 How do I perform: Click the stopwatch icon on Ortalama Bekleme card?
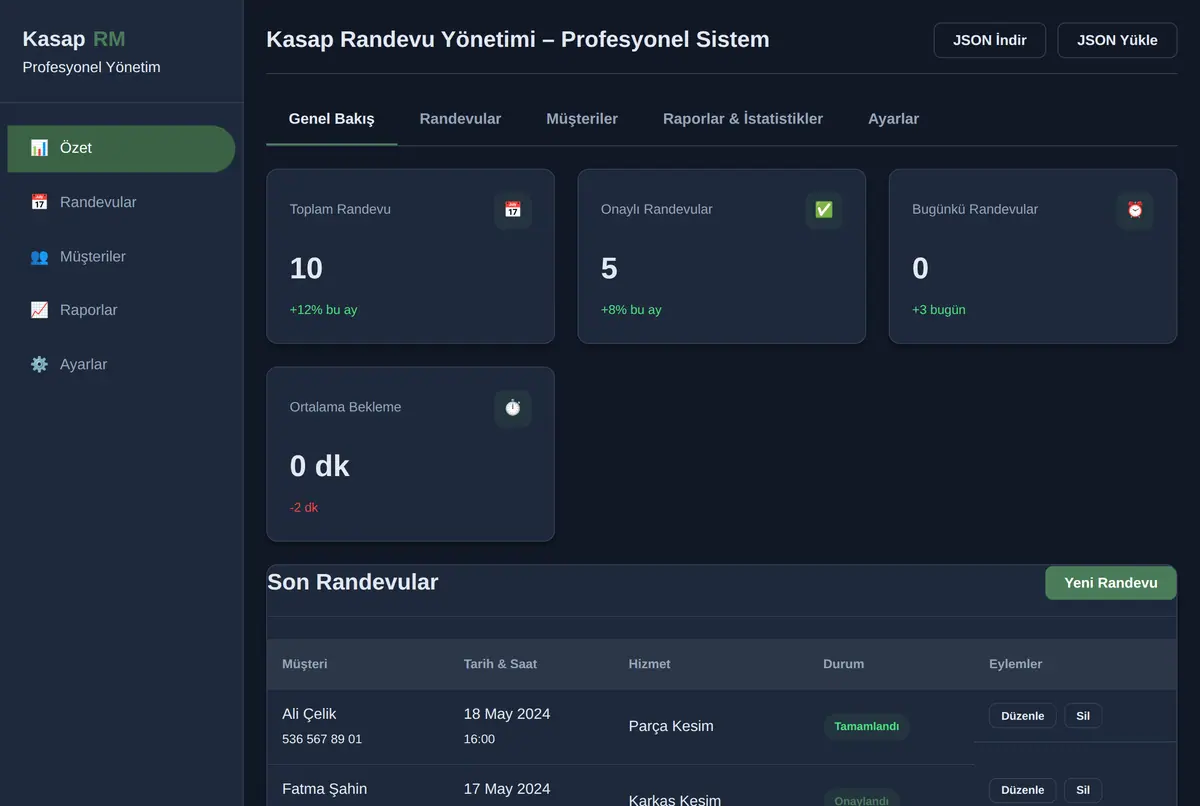(x=513, y=408)
